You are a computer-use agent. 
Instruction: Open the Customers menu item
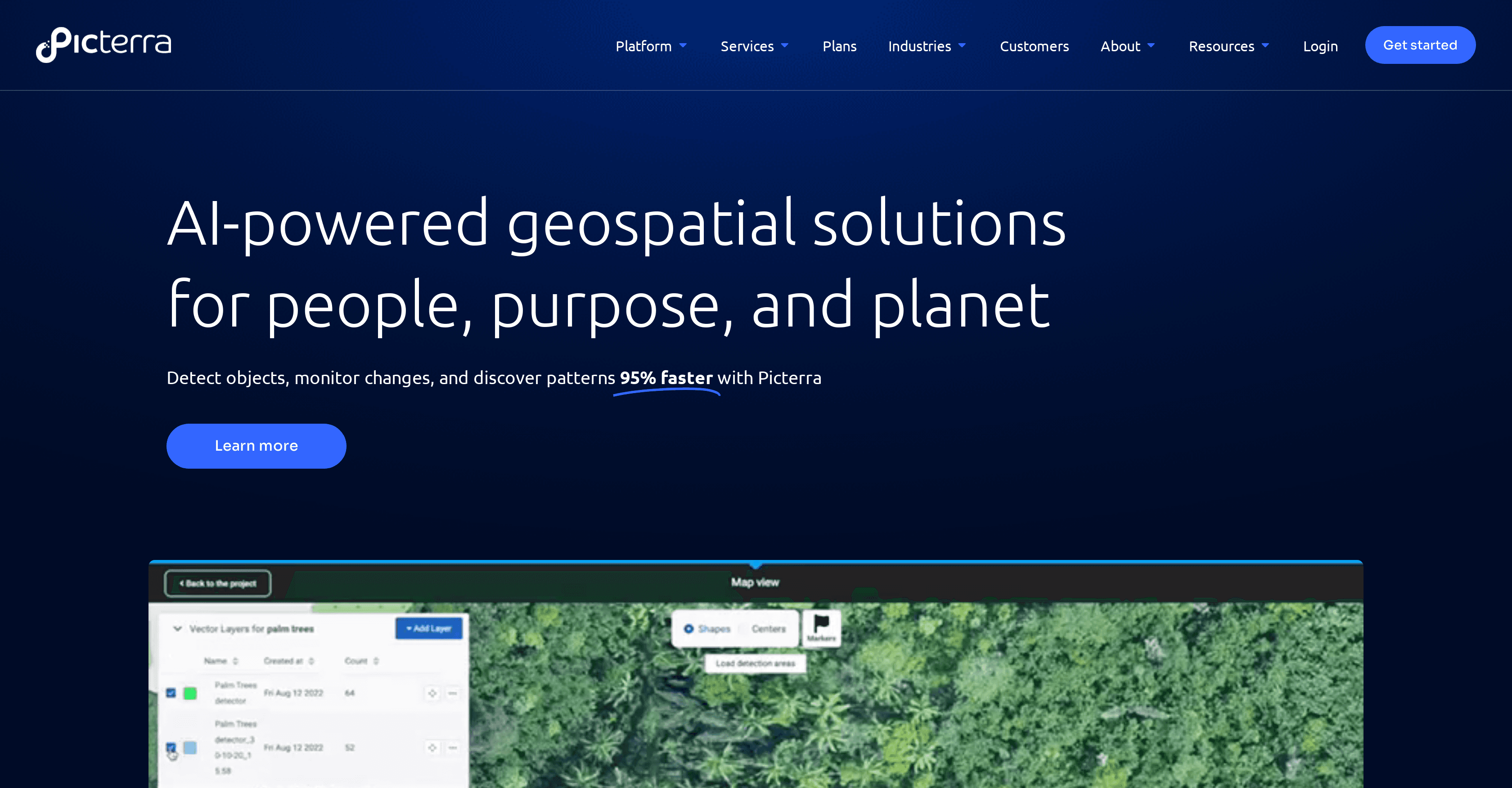pyautogui.click(x=1034, y=46)
